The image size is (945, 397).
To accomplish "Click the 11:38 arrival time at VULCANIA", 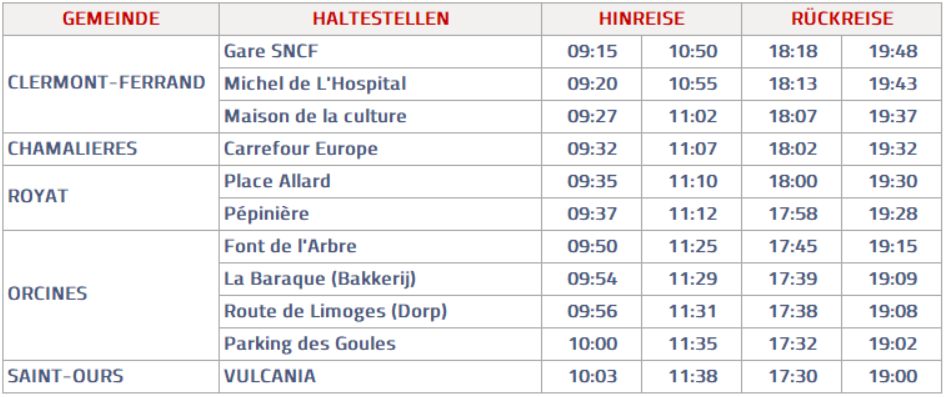I will pyautogui.click(x=692, y=377).
